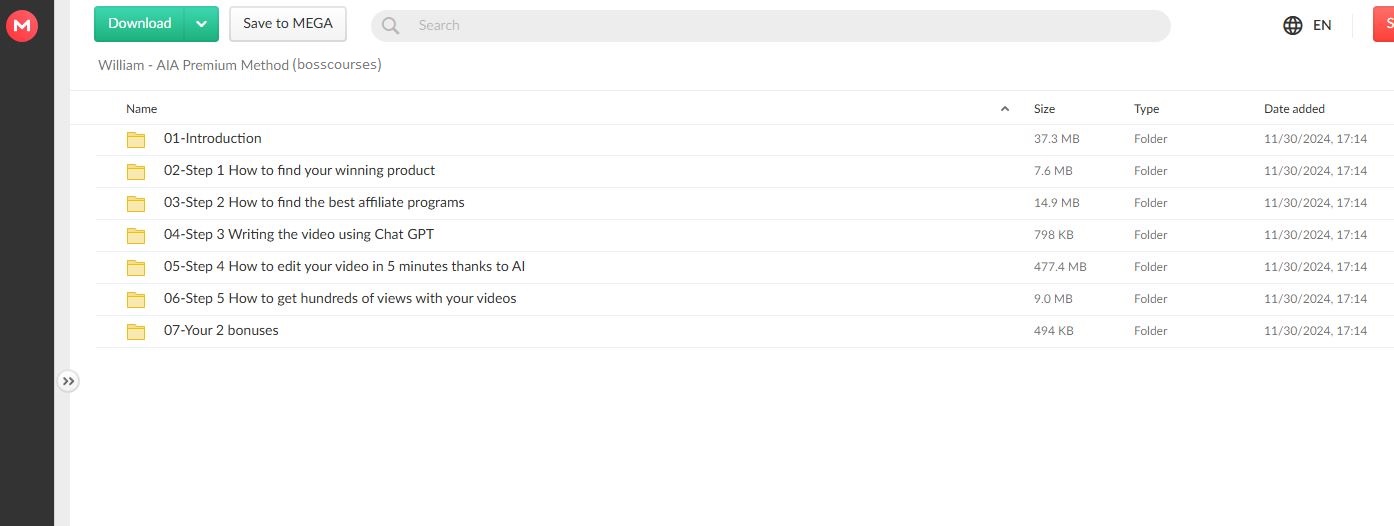This screenshot has width=1394, height=526.
Task: Click the Save to MEGA button
Action: [x=288, y=24]
